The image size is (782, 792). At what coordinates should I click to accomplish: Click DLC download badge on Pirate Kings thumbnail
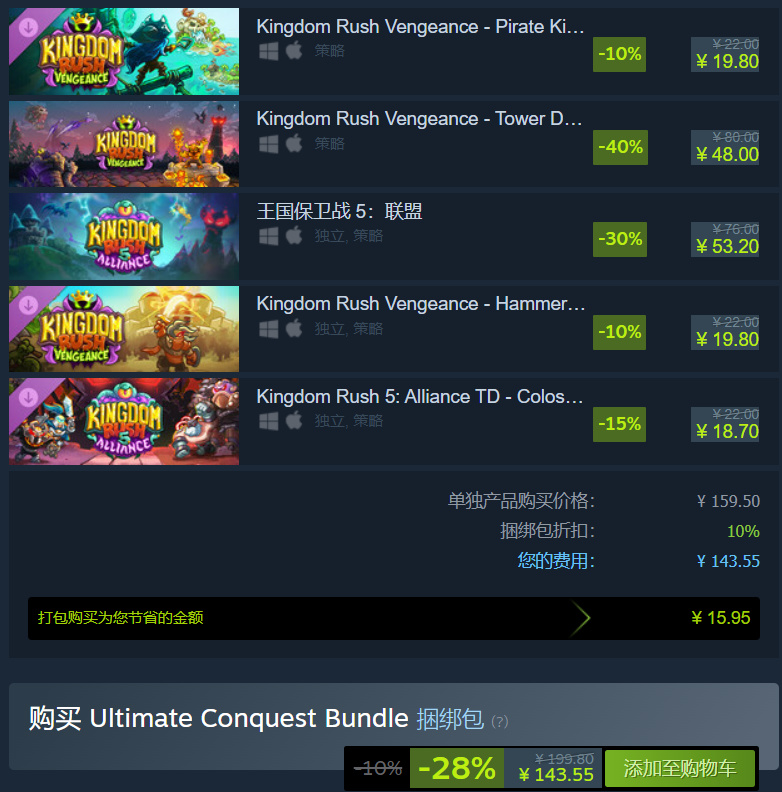28,27
